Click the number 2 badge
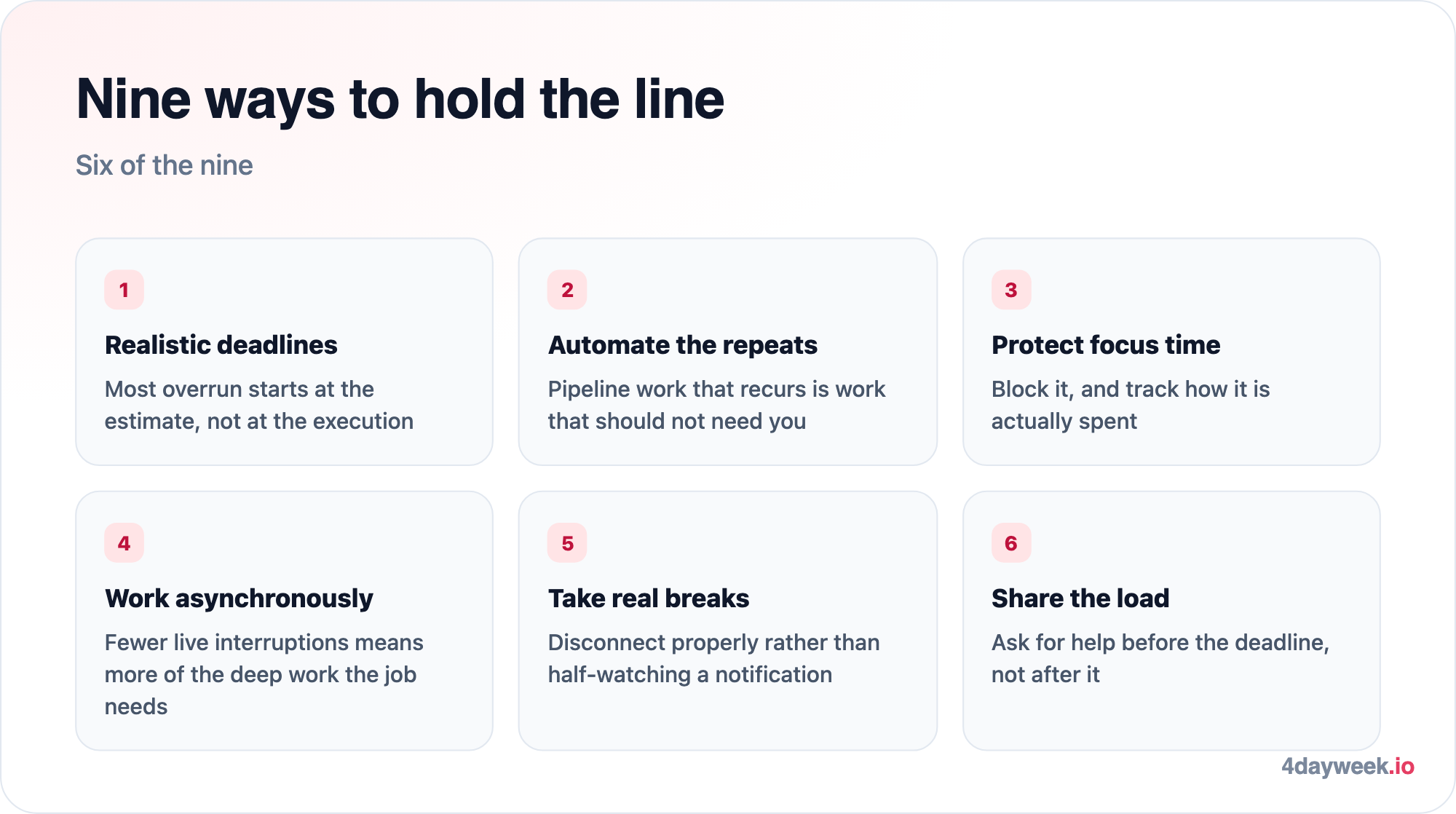 pyautogui.click(x=567, y=290)
